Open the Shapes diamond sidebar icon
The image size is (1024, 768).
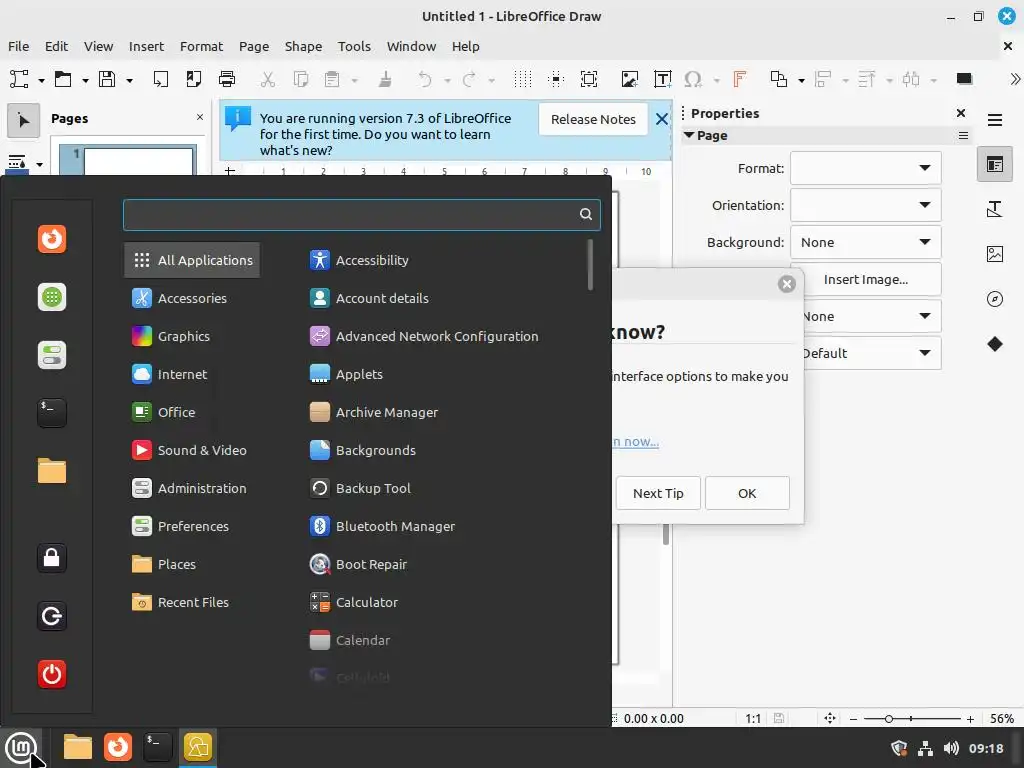point(995,344)
